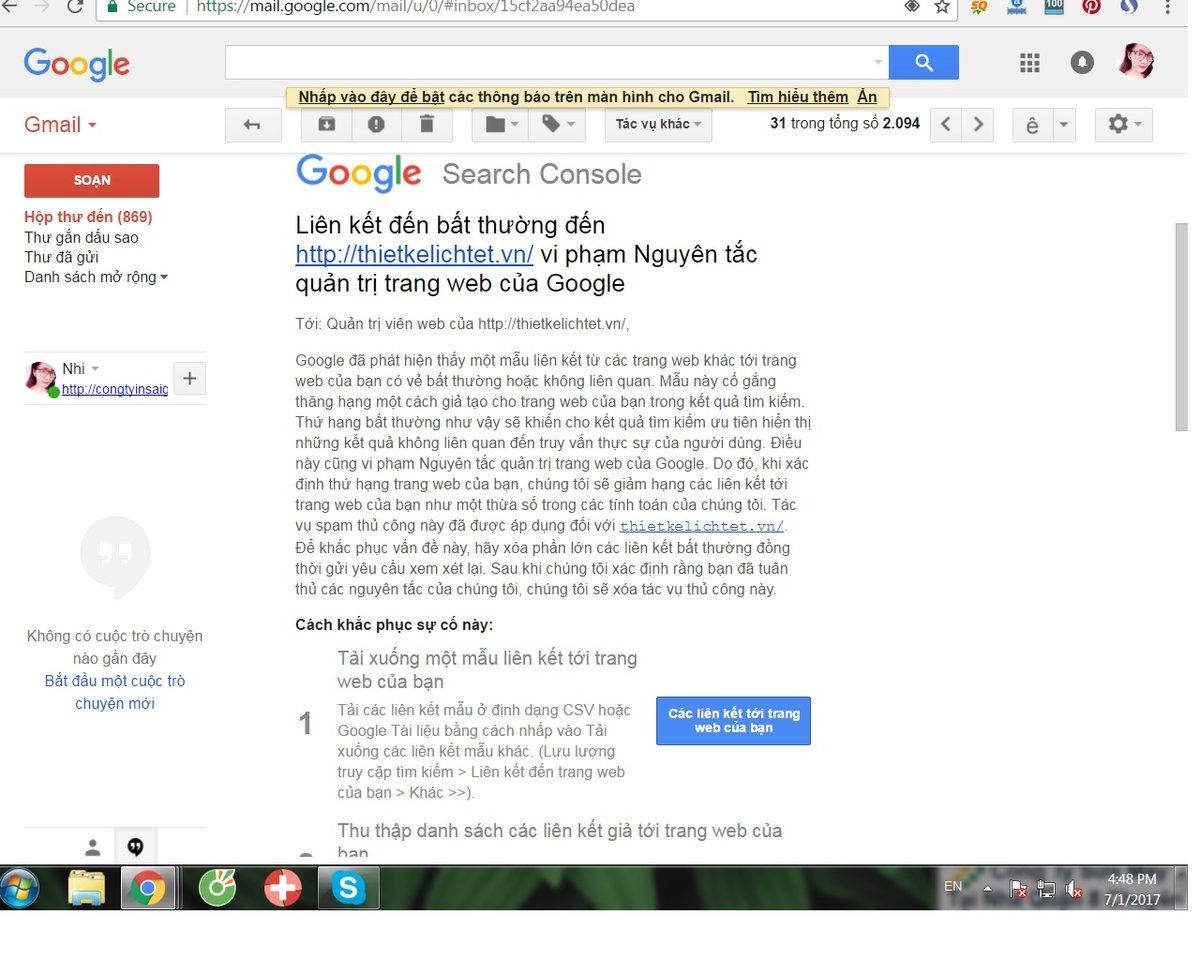Focus the Gmail search input field
The height and width of the screenshot is (960, 1200).
[x=548, y=63]
